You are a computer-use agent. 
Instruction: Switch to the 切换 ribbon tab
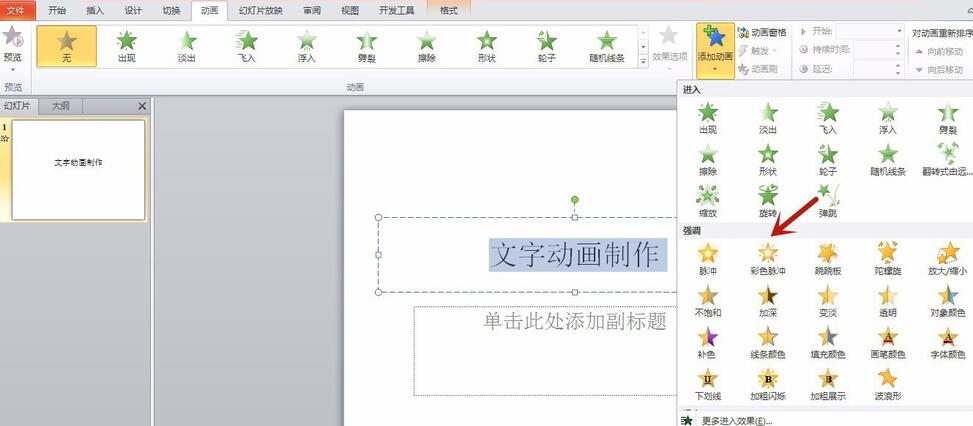point(171,11)
